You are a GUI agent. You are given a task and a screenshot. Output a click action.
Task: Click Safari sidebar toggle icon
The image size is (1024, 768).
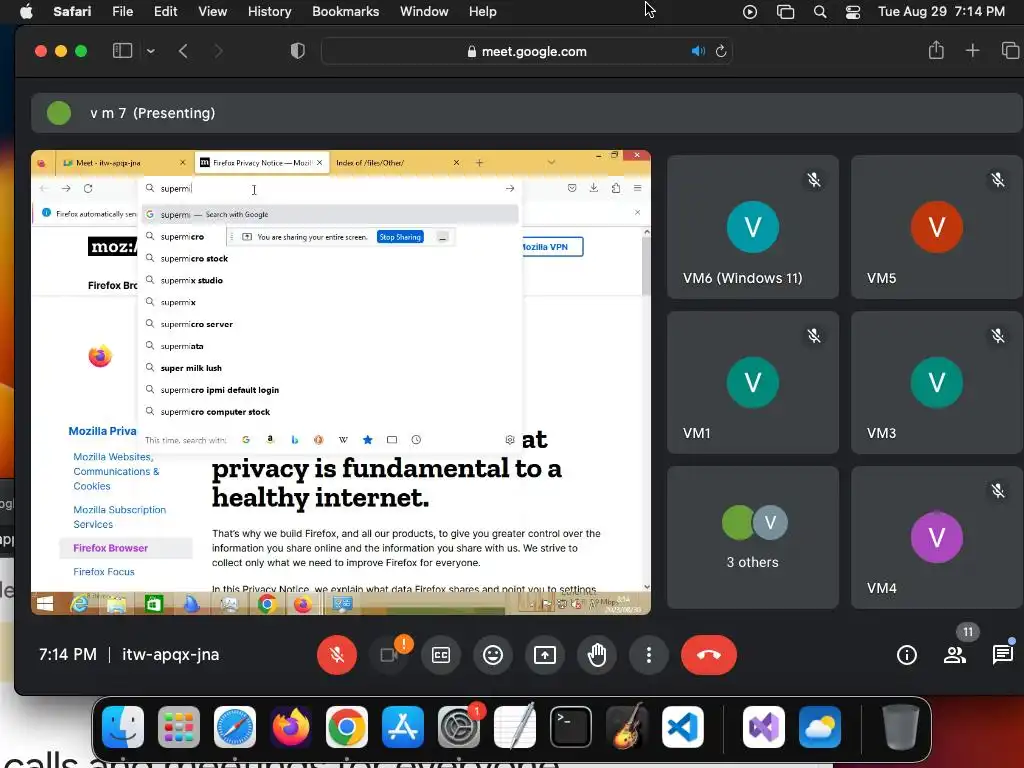point(122,51)
